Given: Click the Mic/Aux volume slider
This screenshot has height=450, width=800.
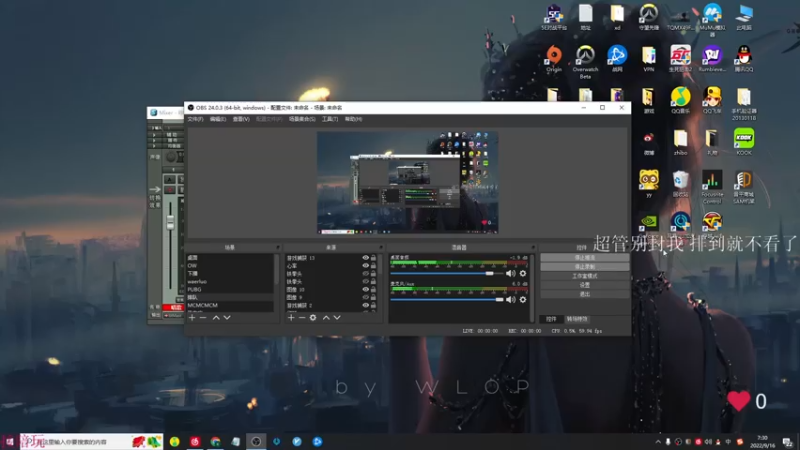Looking at the screenshot, I should point(447,299).
